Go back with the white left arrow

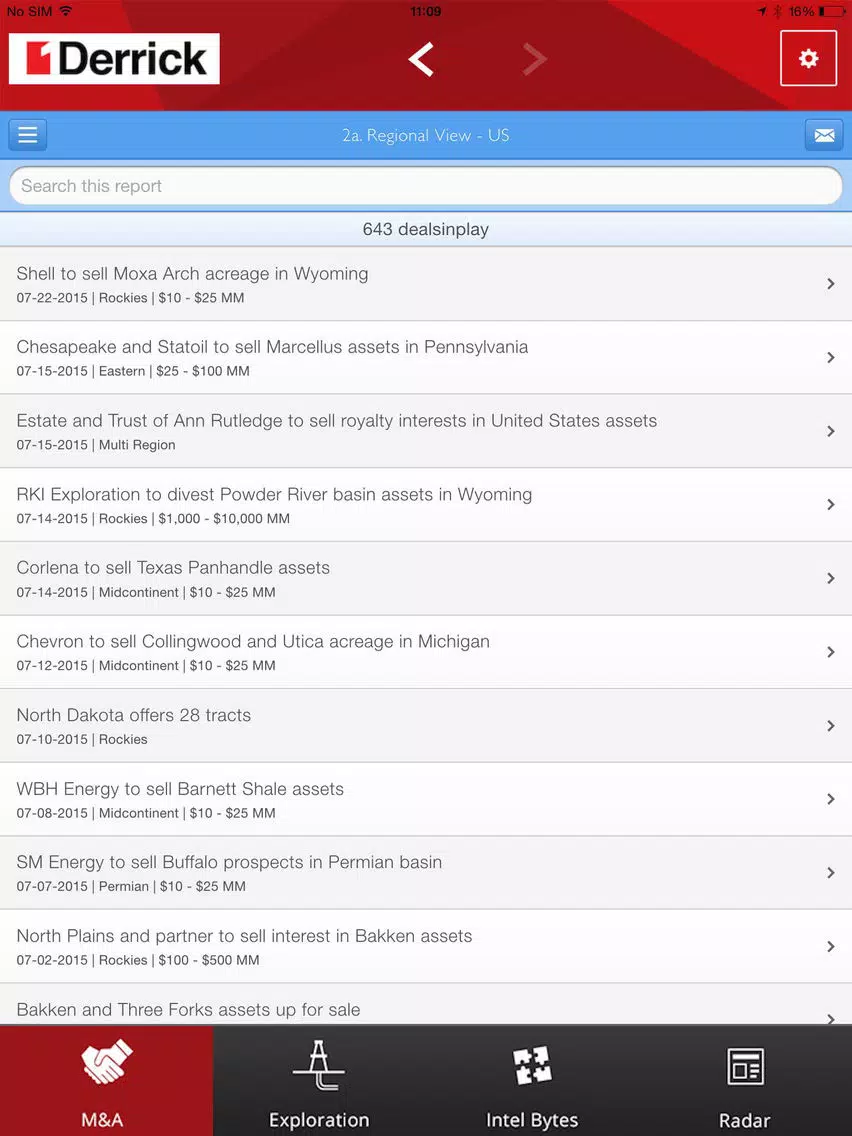coord(421,59)
